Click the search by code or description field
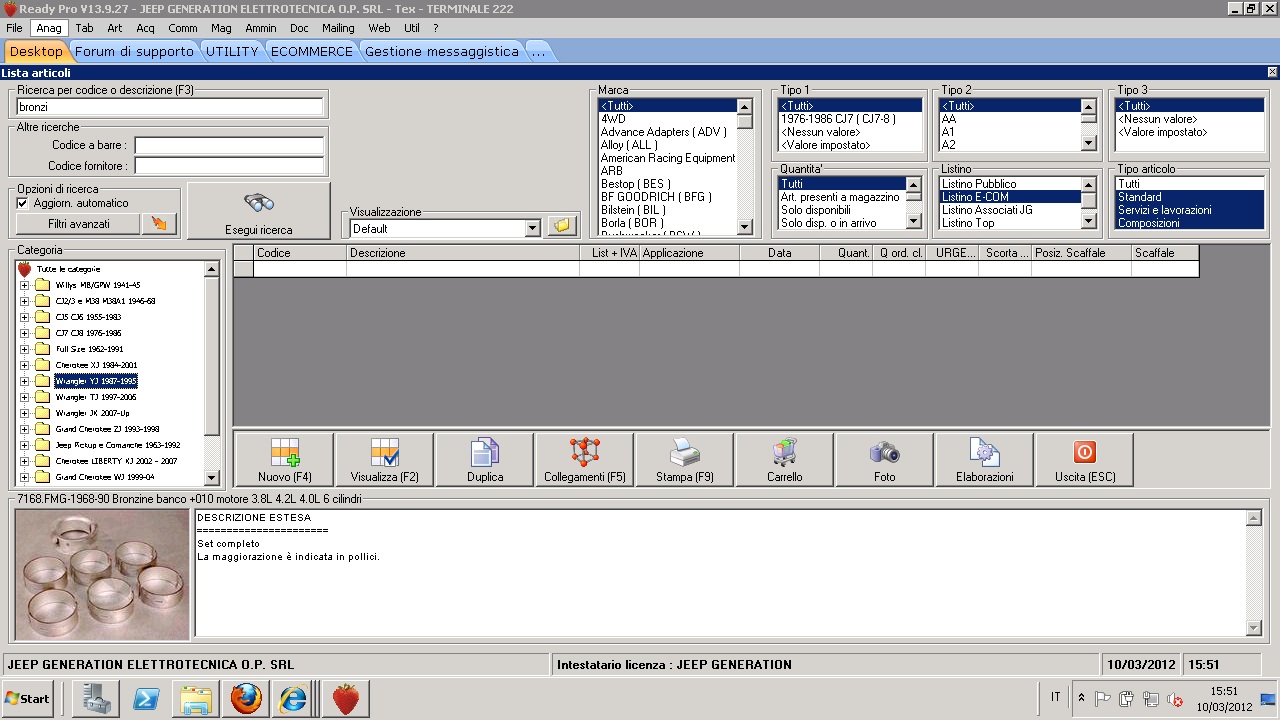Image resolution: width=1280 pixels, height=720 pixels. point(170,107)
